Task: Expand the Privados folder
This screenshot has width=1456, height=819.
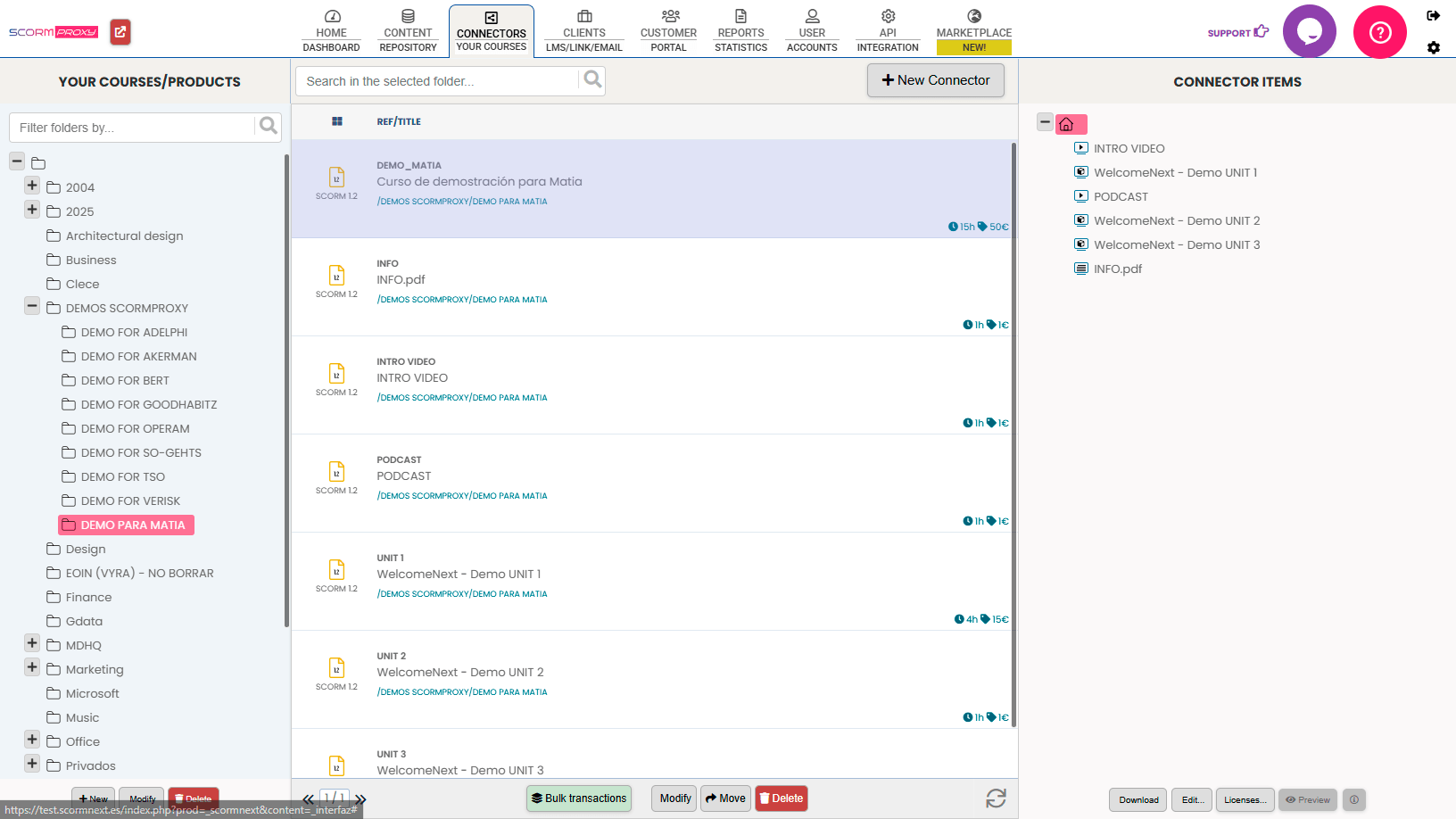Action: [32, 764]
